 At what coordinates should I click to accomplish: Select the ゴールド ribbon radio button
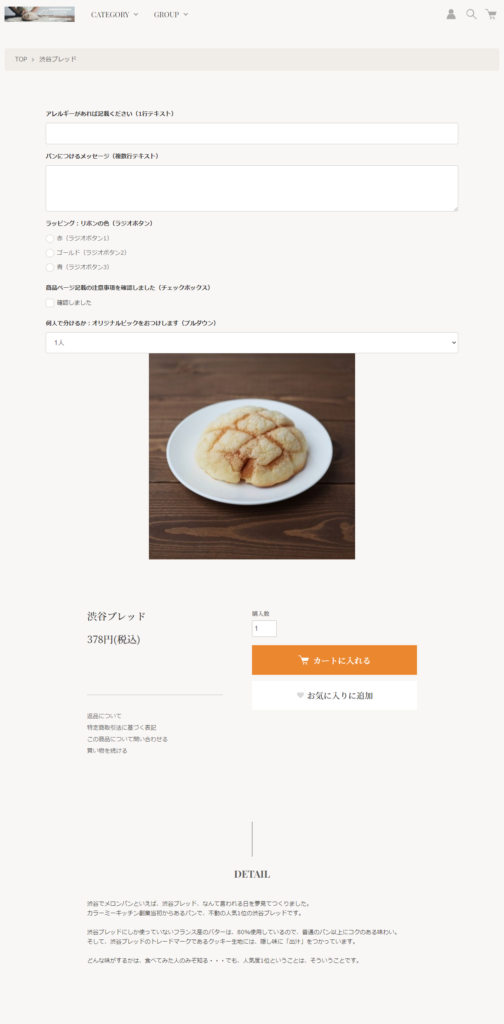pyautogui.click(x=50, y=253)
